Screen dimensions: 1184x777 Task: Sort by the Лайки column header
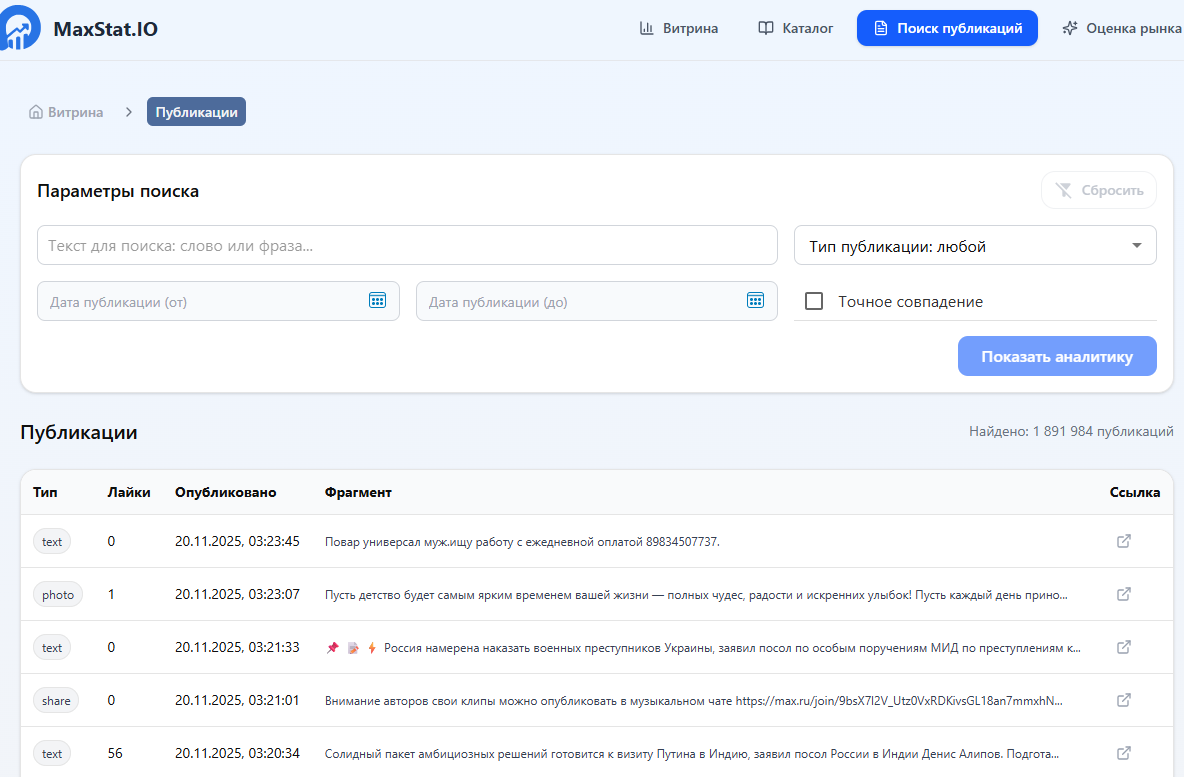[129, 492]
